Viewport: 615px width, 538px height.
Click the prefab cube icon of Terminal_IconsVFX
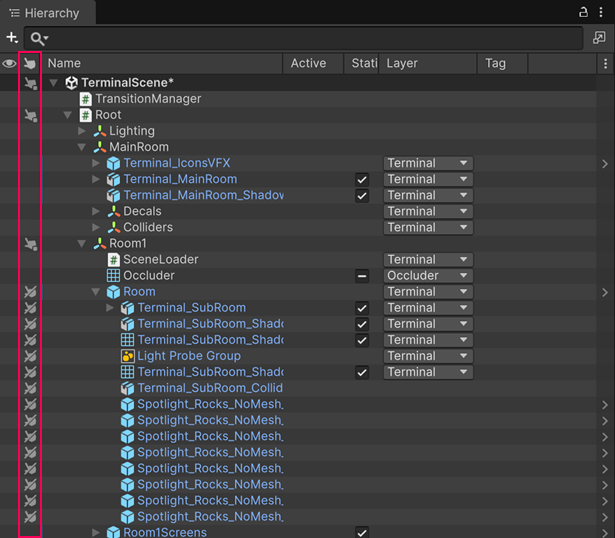(x=113, y=163)
